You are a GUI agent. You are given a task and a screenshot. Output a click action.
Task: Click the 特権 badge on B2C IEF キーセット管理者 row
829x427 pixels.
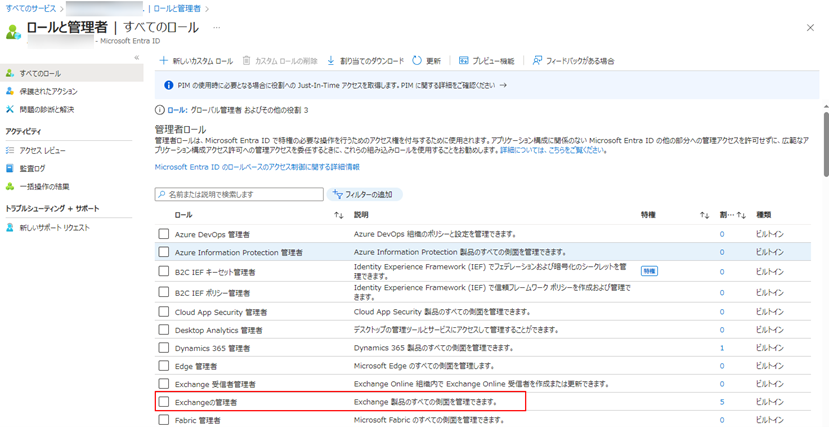[x=649, y=271]
